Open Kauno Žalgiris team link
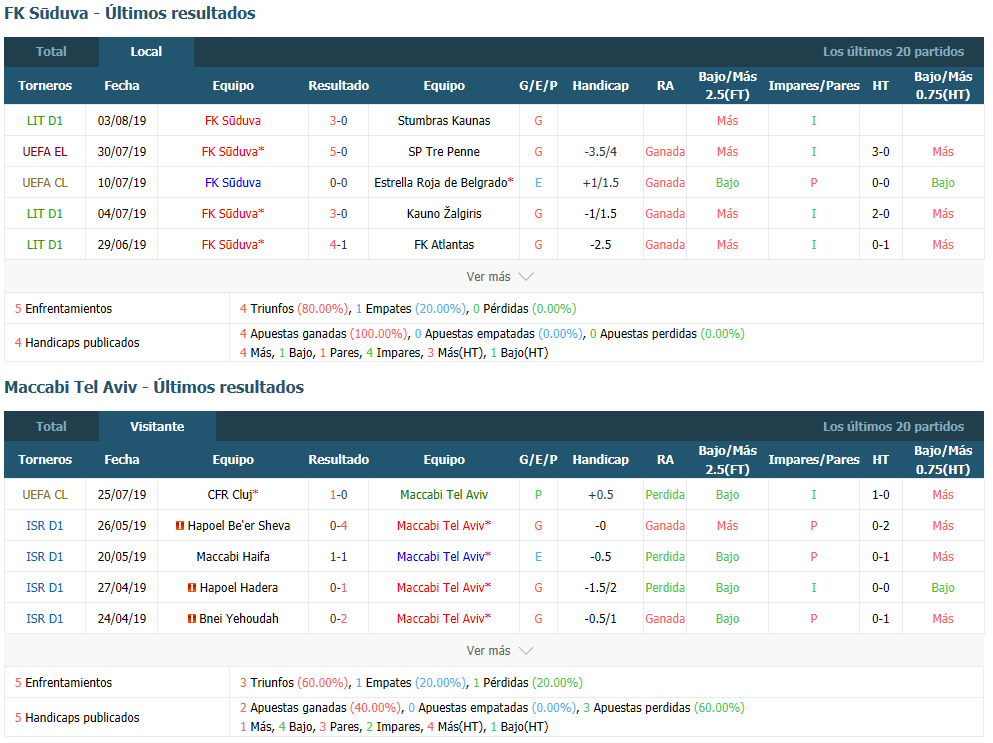This screenshot has width=993, height=743. click(x=444, y=214)
